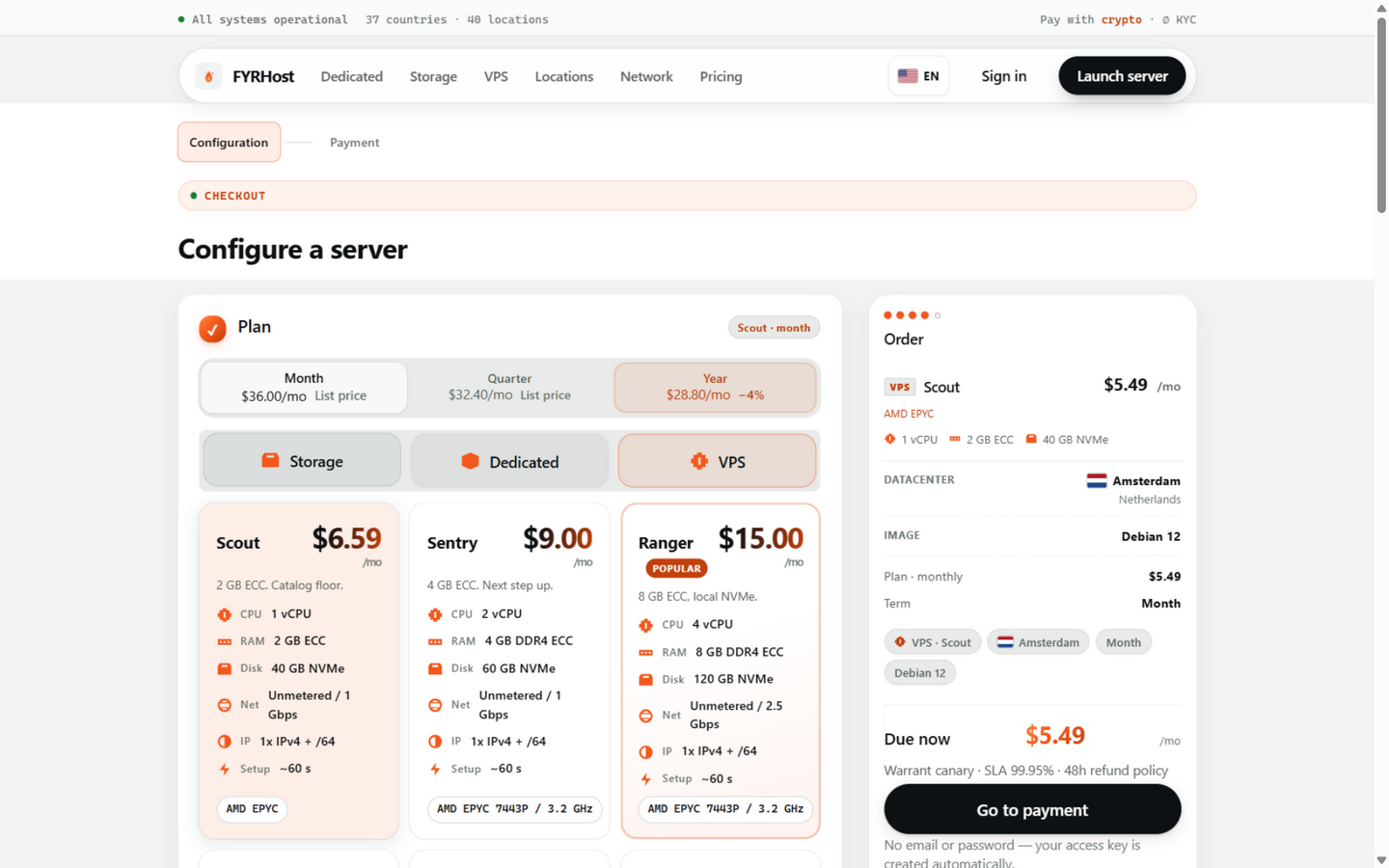Click the 1 vCPU icon in Order summary

tap(890, 439)
